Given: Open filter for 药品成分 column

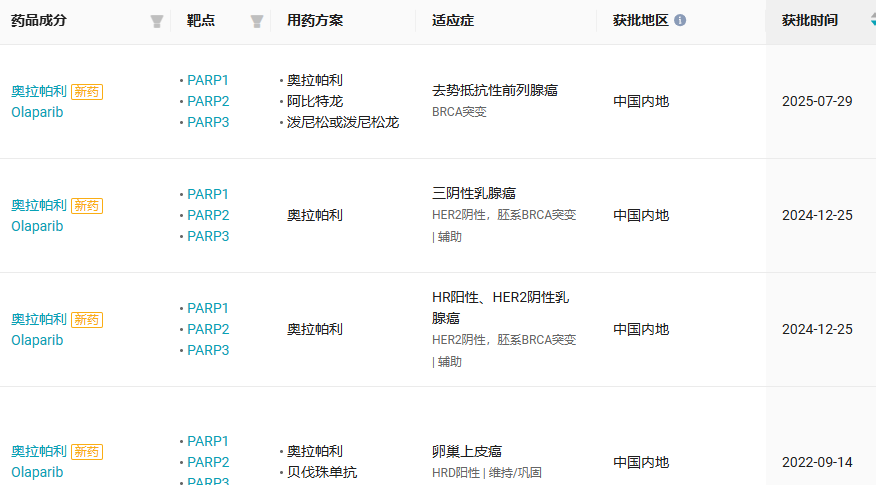Looking at the screenshot, I should [x=157, y=21].
